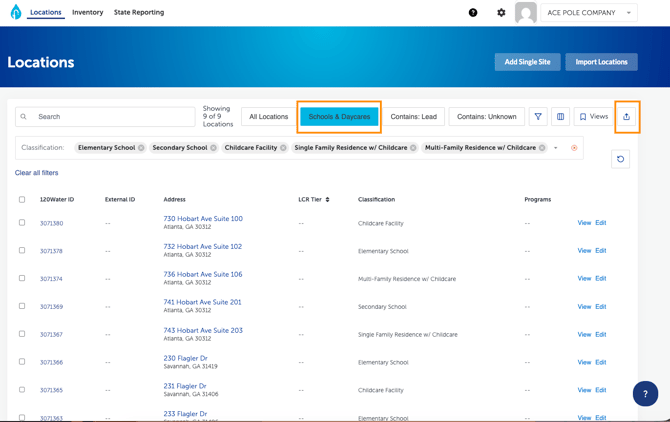Open the settings gear icon
Viewport: 670px width, 422px height.
click(x=501, y=12)
